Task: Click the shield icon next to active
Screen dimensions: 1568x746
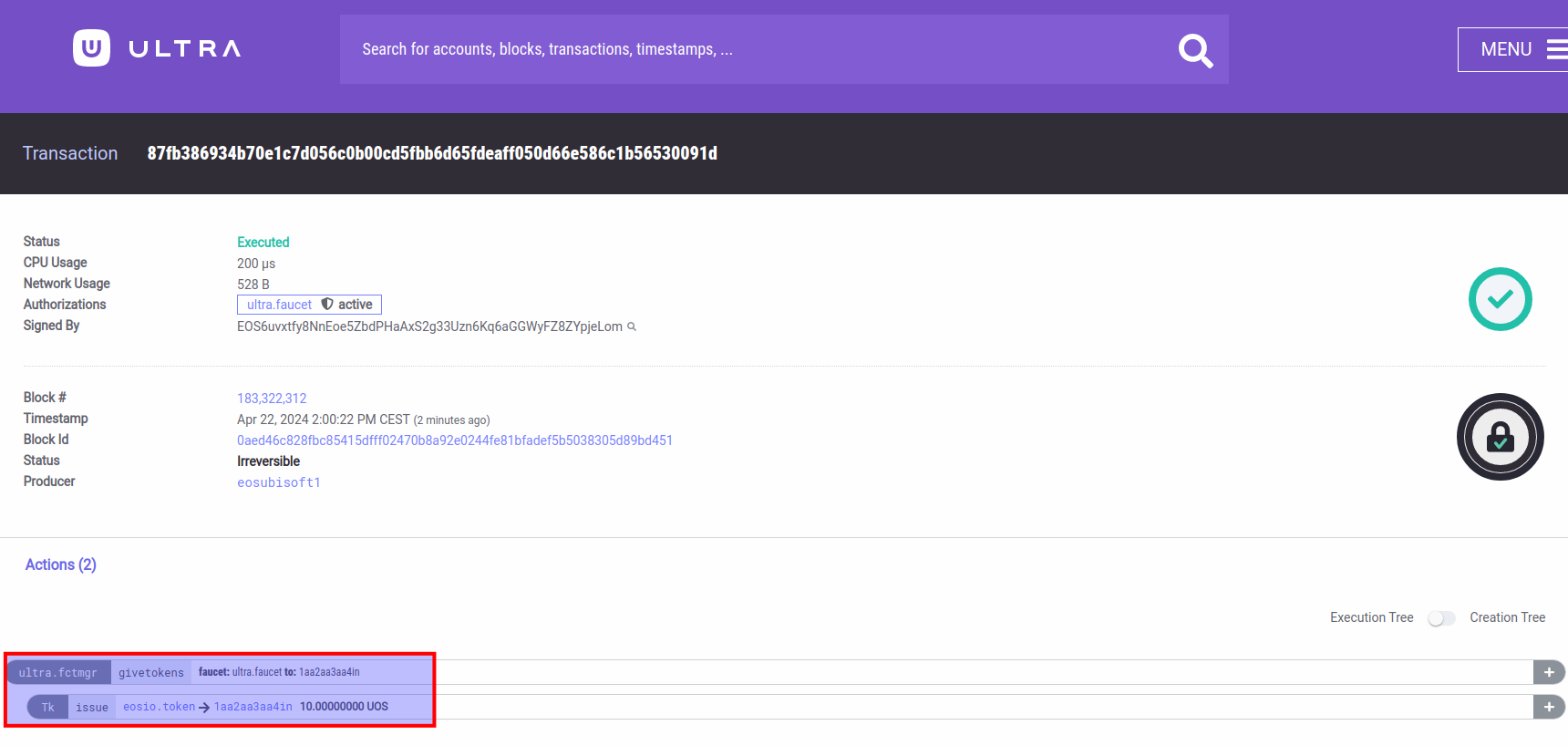Action: click(x=327, y=305)
